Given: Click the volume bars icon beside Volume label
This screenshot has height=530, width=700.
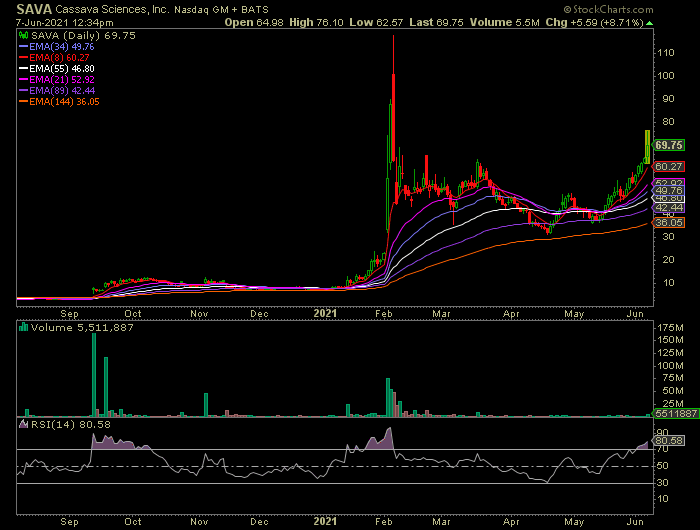Looking at the screenshot, I should click(x=23, y=327).
